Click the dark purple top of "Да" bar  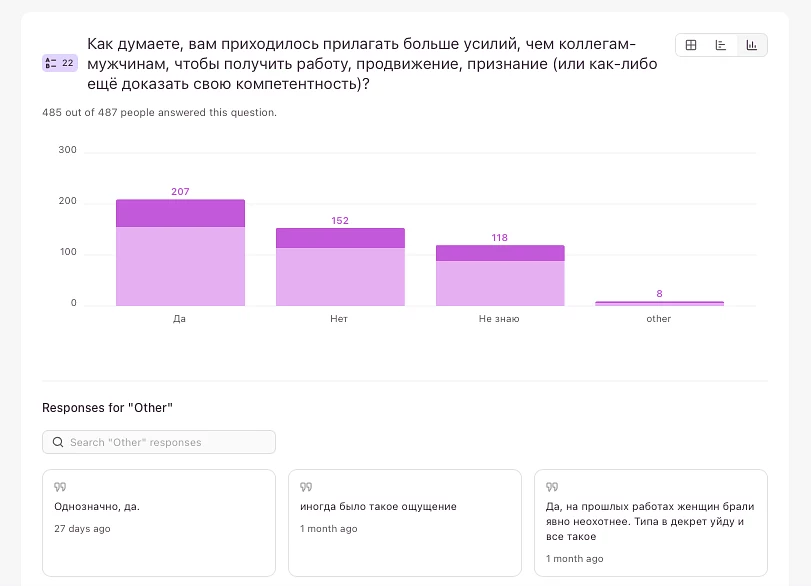pyautogui.click(x=180, y=213)
